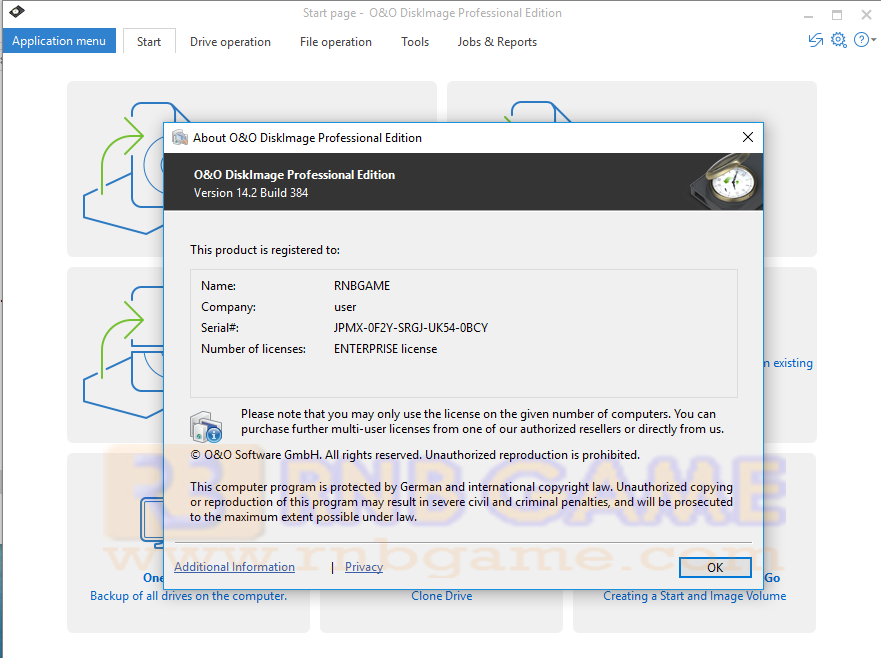Click 'Backup of all drives on the computer.'

pyautogui.click(x=188, y=596)
